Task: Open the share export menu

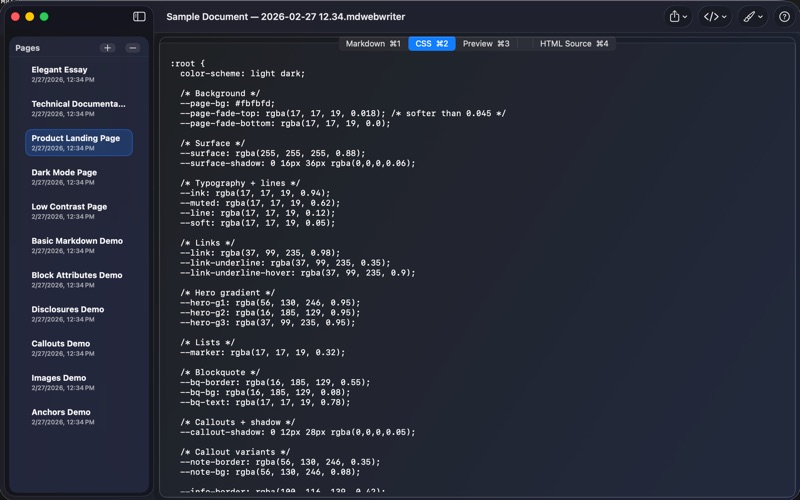Action: coord(678,17)
